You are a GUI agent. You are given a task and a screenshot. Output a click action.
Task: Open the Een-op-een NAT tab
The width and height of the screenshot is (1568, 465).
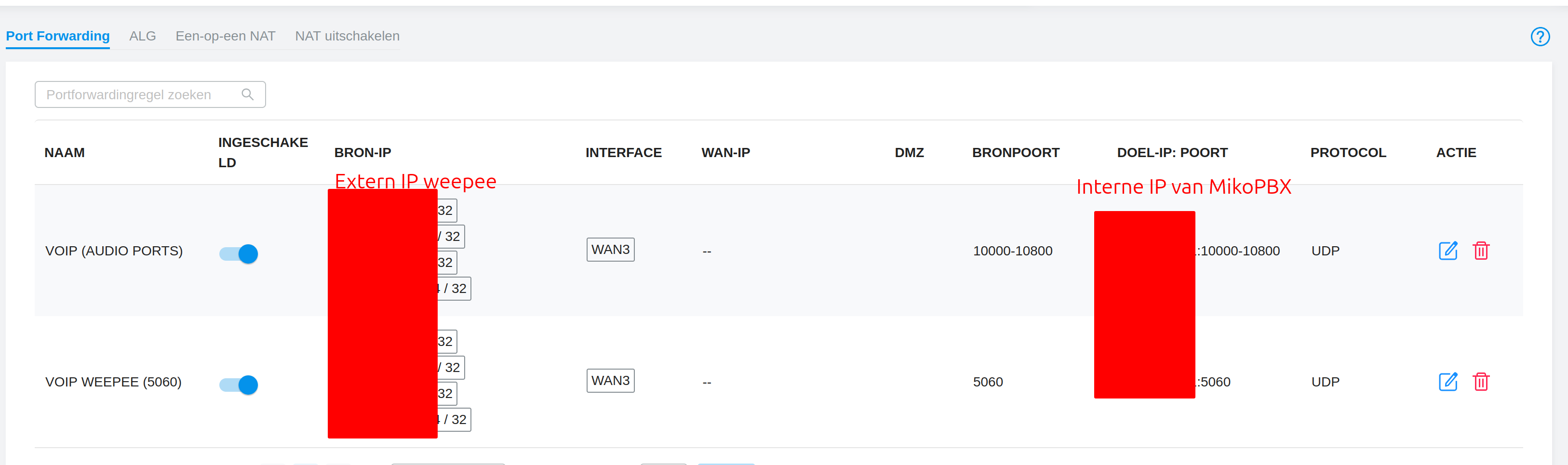point(225,36)
